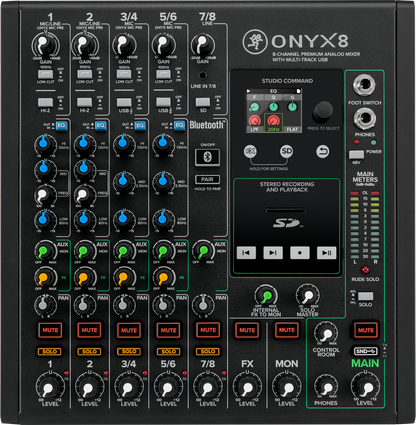Click the FOOT SWITCH jack
Image resolution: width=416 pixels, height=425 pixels.
point(364,85)
